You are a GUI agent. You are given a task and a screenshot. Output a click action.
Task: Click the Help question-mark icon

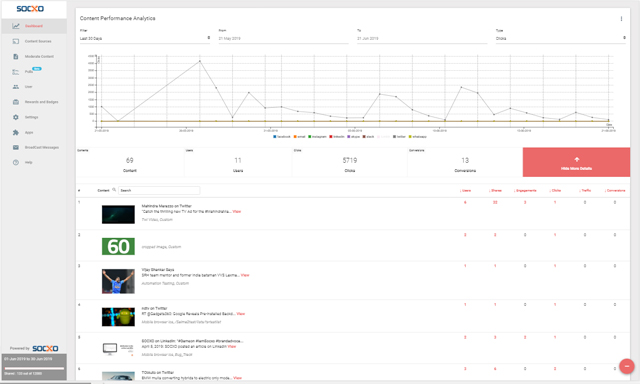click(x=16, y=162)
